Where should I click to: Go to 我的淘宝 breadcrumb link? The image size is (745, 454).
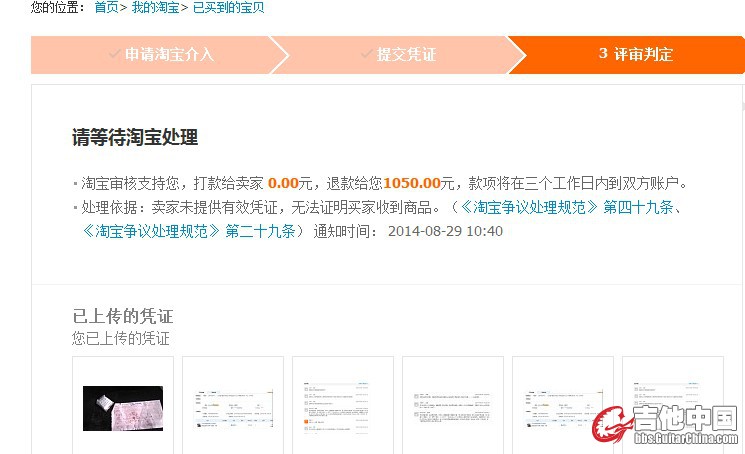click(155, 7)
